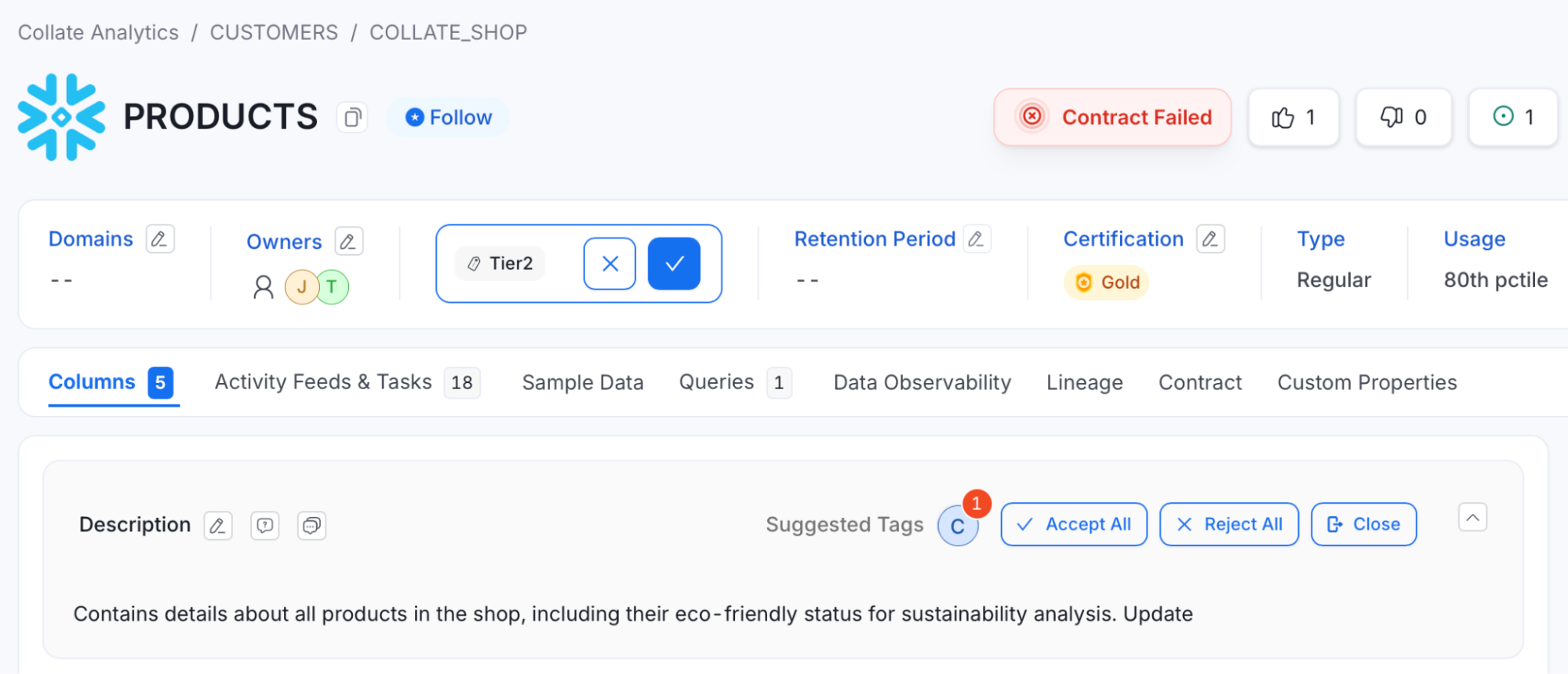Viewport: 1568px width, 674px height.
Task: Edit the Retention Period pencil icon
Action: (x=977, y=239)
